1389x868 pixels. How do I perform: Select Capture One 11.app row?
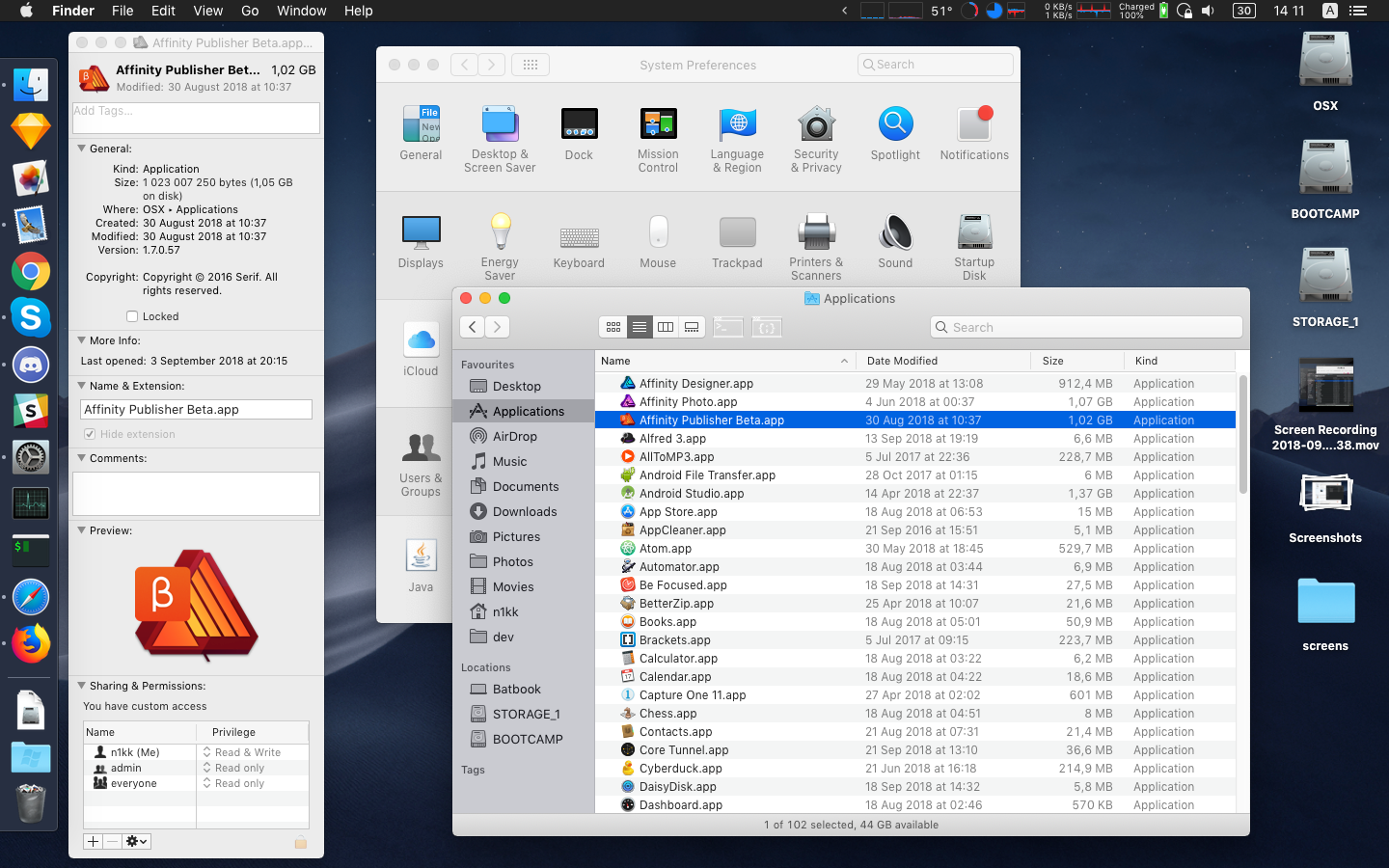[x=915, y=694]
